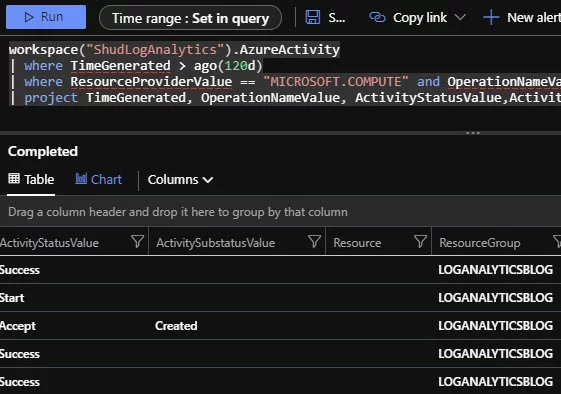Filter the ActivityStatusValue column
Image resolution: width=561 pixels, height=394 pixels.
click(x=137, y=242)
